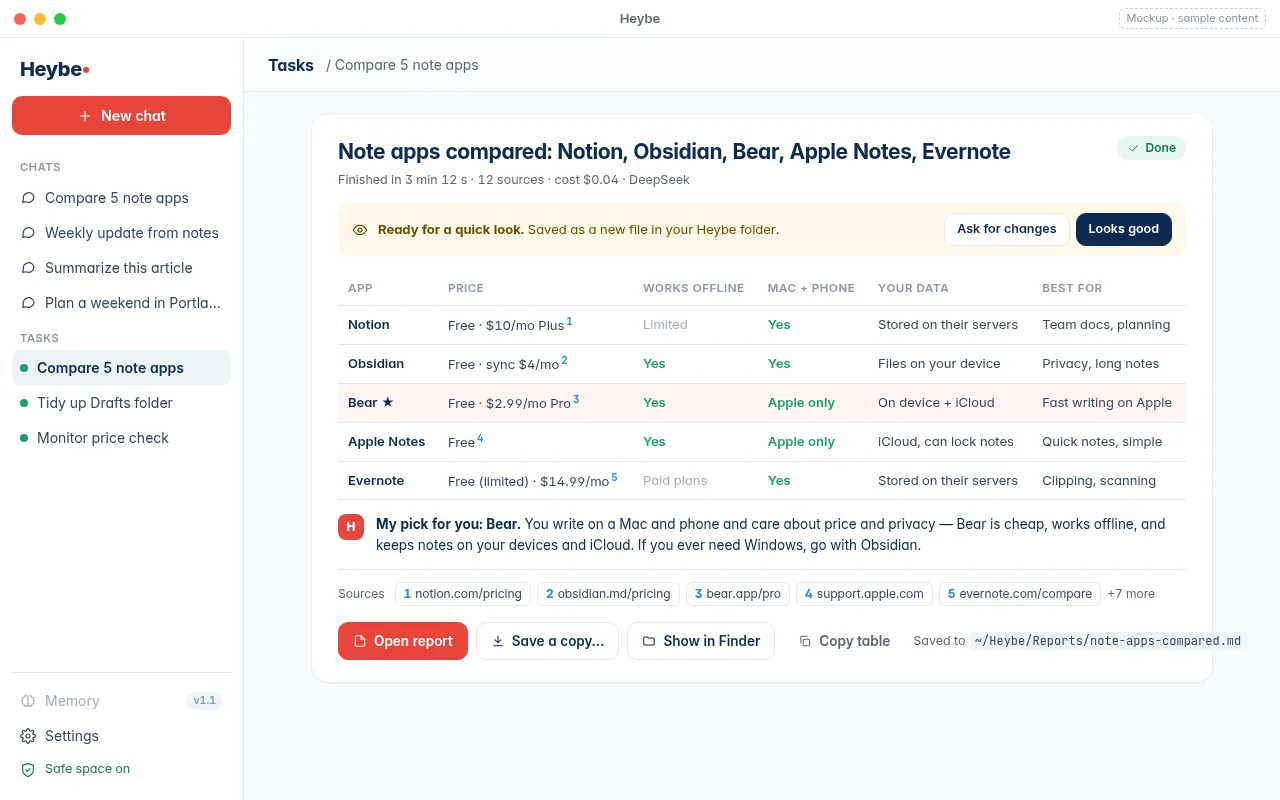Click the red H avatar icon

pyautogui.click(x=351, y=526)
